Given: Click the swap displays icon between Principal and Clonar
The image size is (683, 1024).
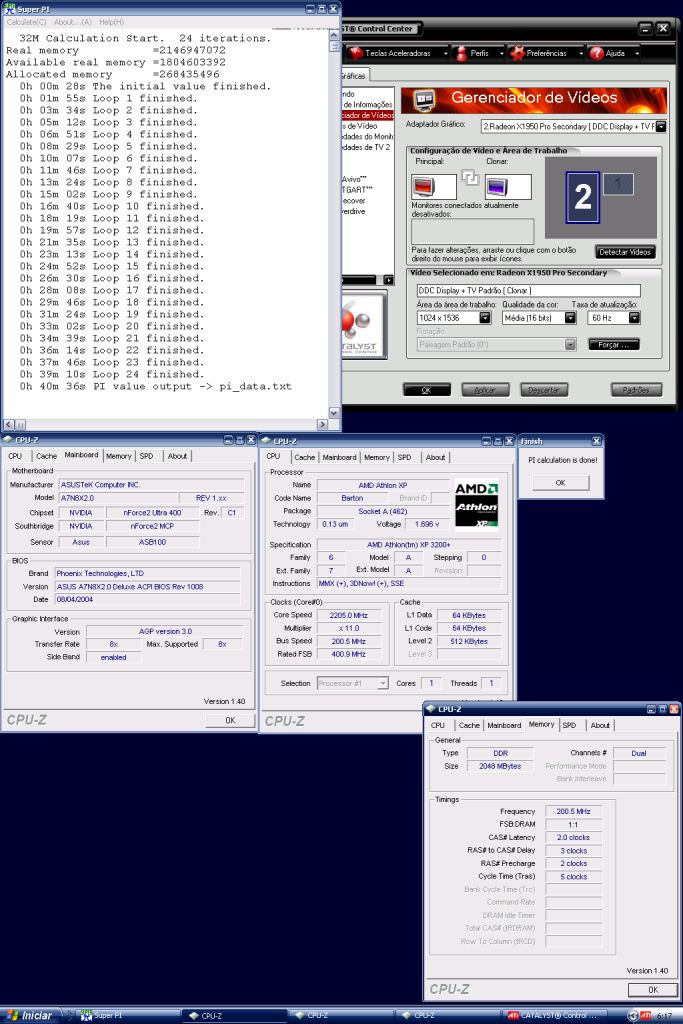Looking at the screenshot, I should click(x=470, y=177).
